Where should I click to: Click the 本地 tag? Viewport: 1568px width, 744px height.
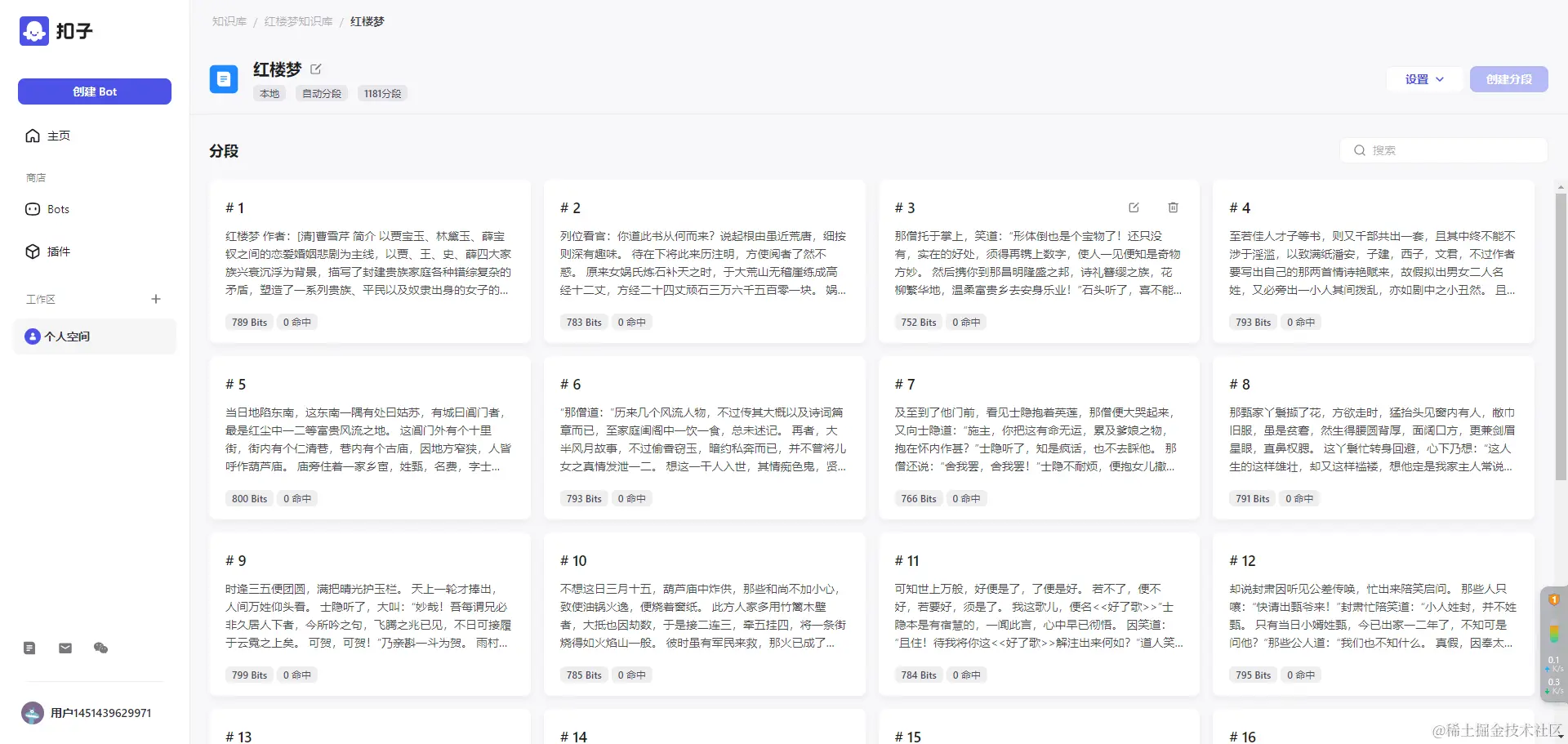click(269, 94)
